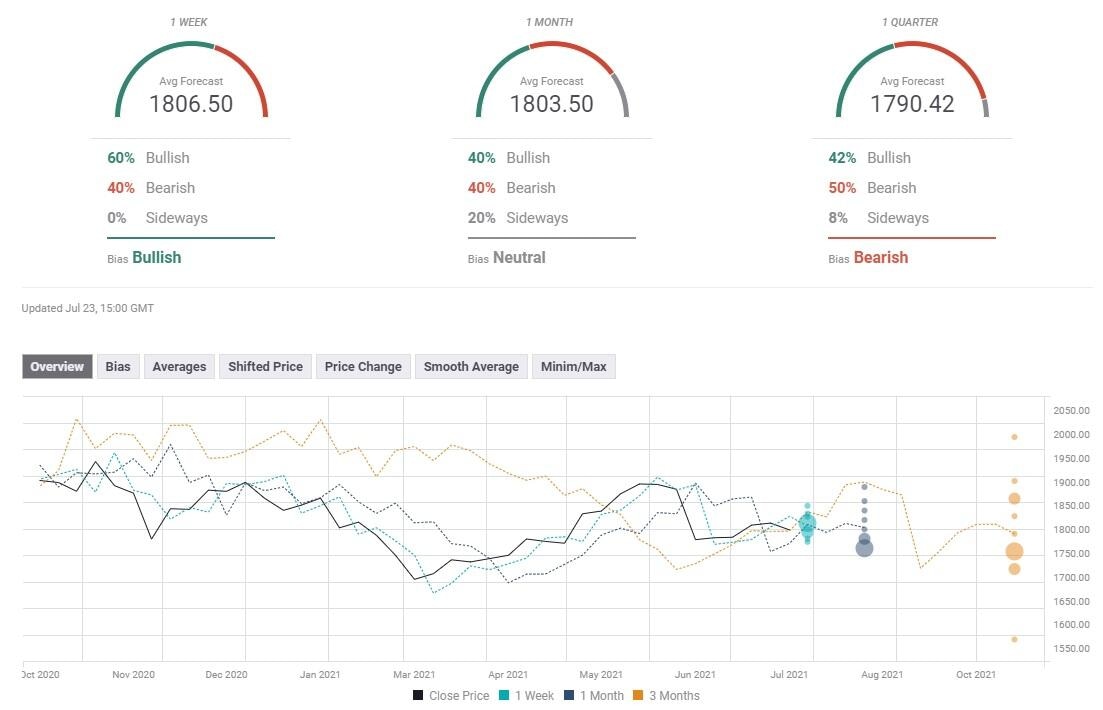View the Price Change tab

(x=362, y=366)
